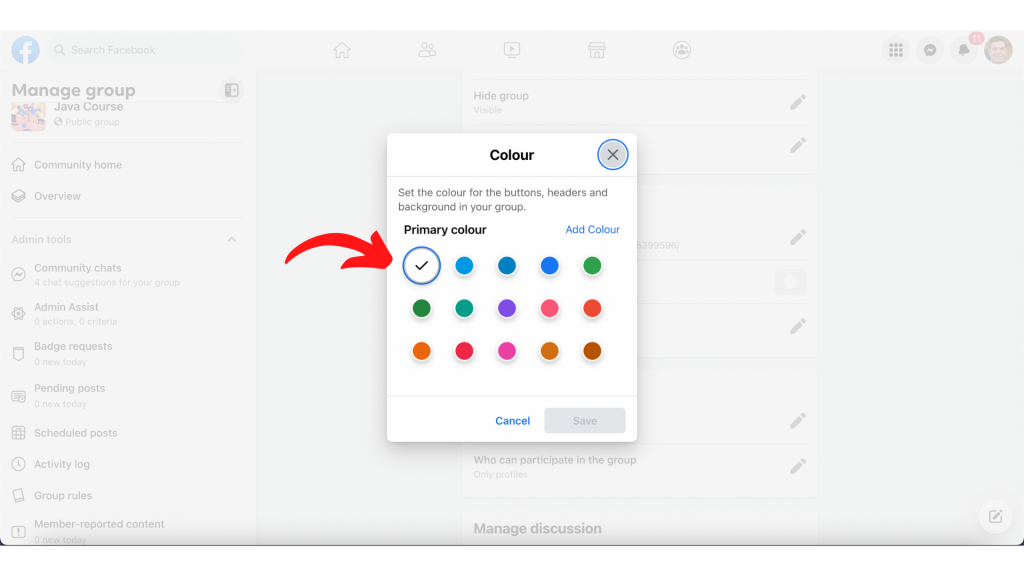Edit the Hide group setting pencil
Screen dimensions: 1024x576
pyautogui.click(x=797, y=103)
